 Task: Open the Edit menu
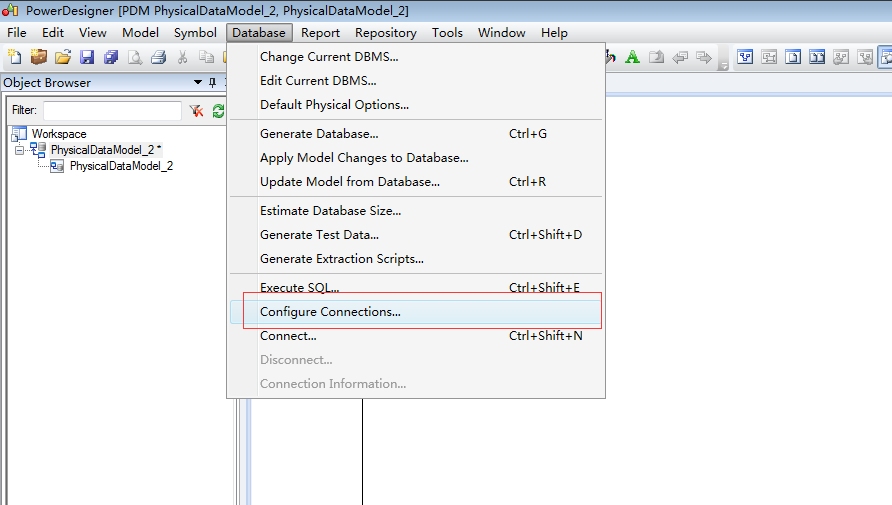pos(52,32)
